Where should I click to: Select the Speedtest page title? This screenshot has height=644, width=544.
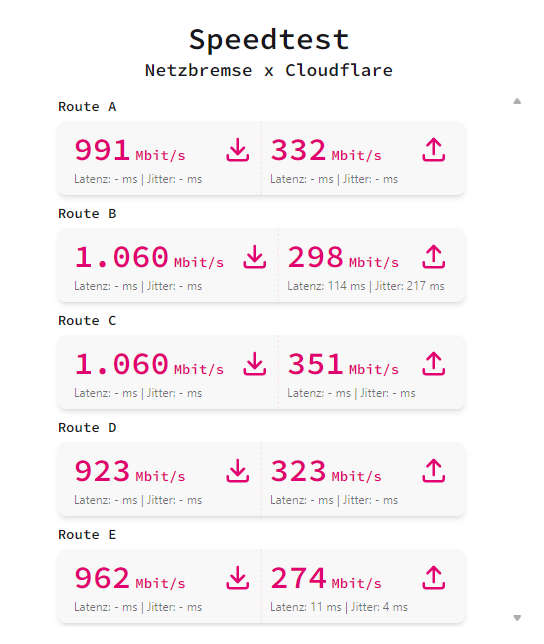[269, 40]
